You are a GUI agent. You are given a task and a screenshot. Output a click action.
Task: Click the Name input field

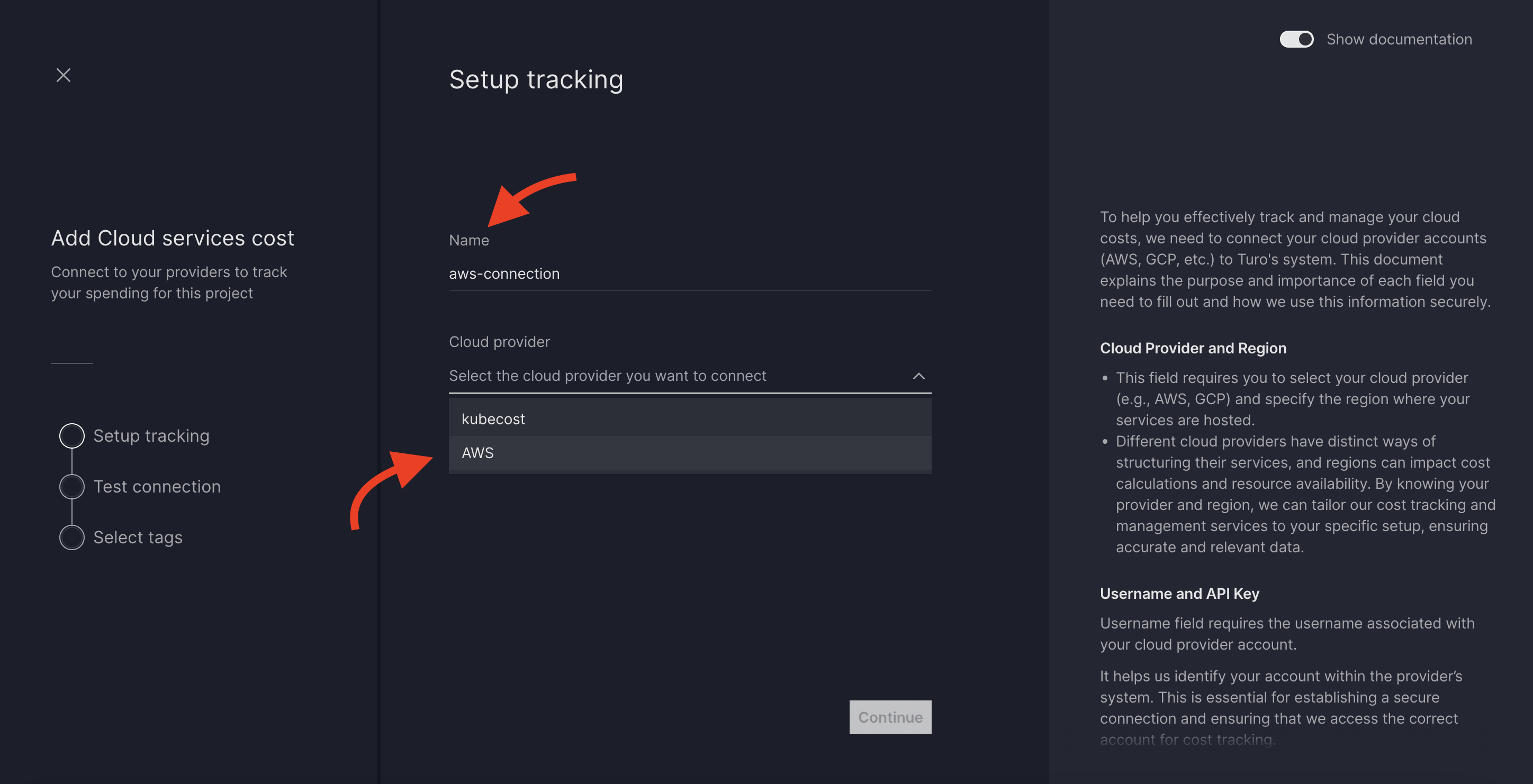point(689,274)
